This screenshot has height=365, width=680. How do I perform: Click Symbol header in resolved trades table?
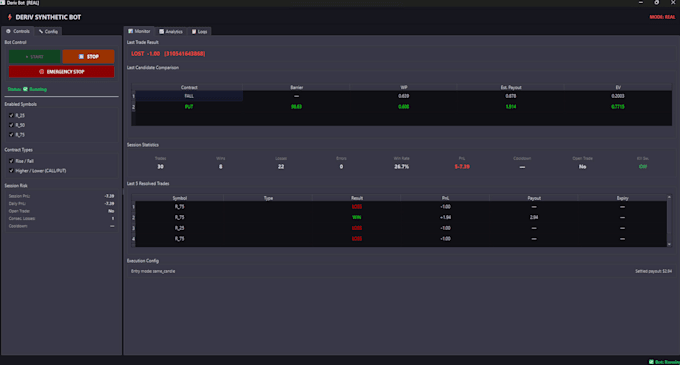pyautogui.click(x=180, y=198)
